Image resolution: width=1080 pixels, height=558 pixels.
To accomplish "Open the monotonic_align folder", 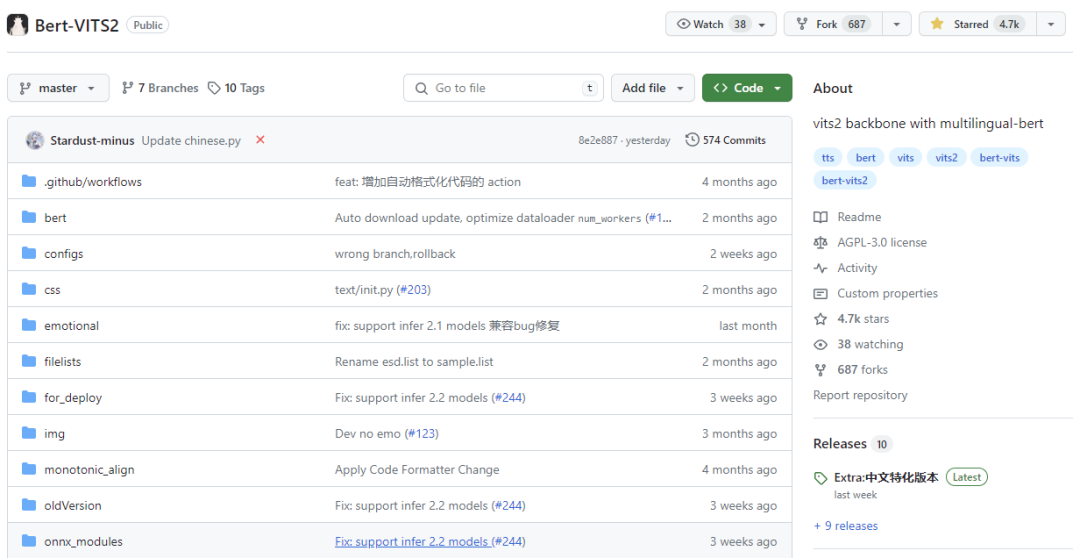I will pos(90,470).
